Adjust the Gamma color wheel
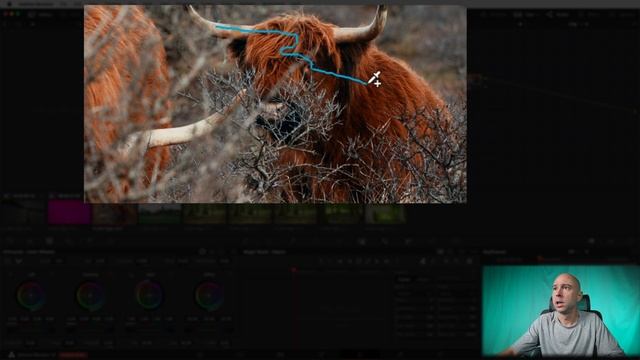The height and width of the screenshot is (360, 640). pyautogui.click(x=90, y=295)
